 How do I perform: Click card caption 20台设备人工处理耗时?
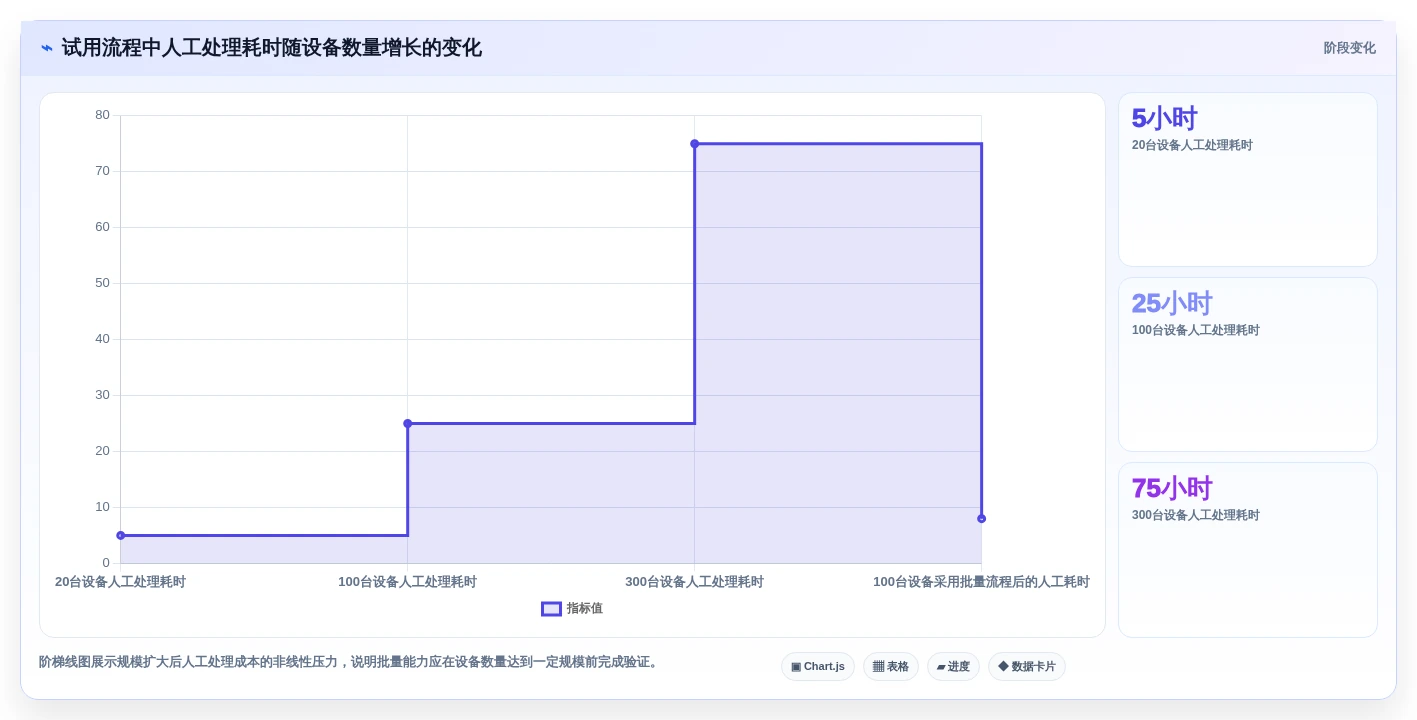tap(1192, 145)
